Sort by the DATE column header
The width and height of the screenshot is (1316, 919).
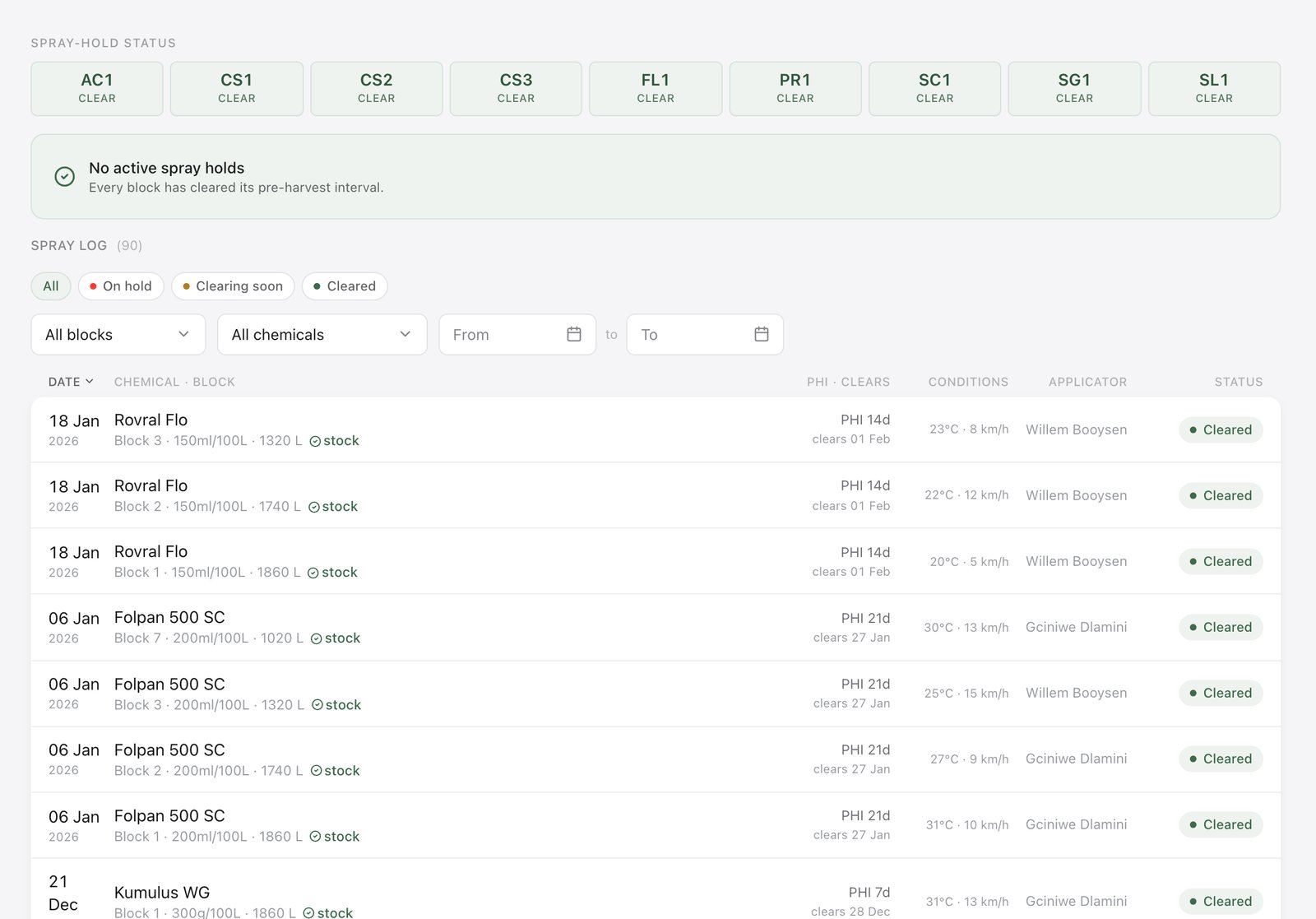click(71, 382)
